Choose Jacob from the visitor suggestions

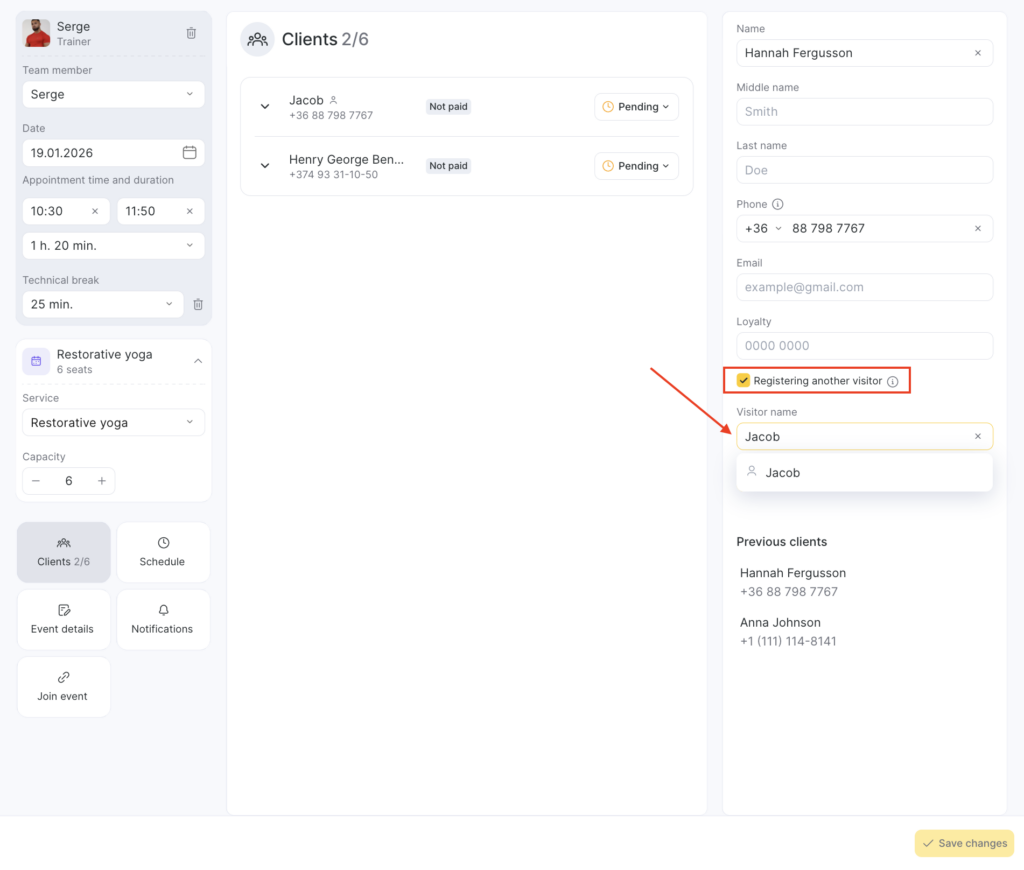[x=783, y=473]
